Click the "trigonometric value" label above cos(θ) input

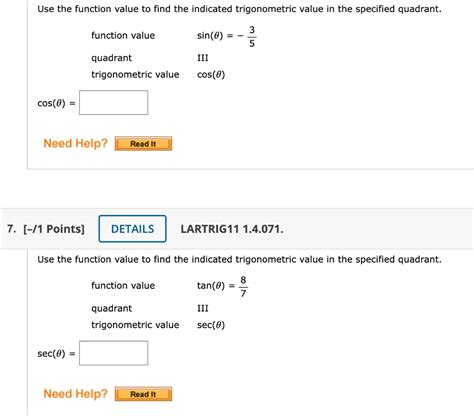pos(135,75)
